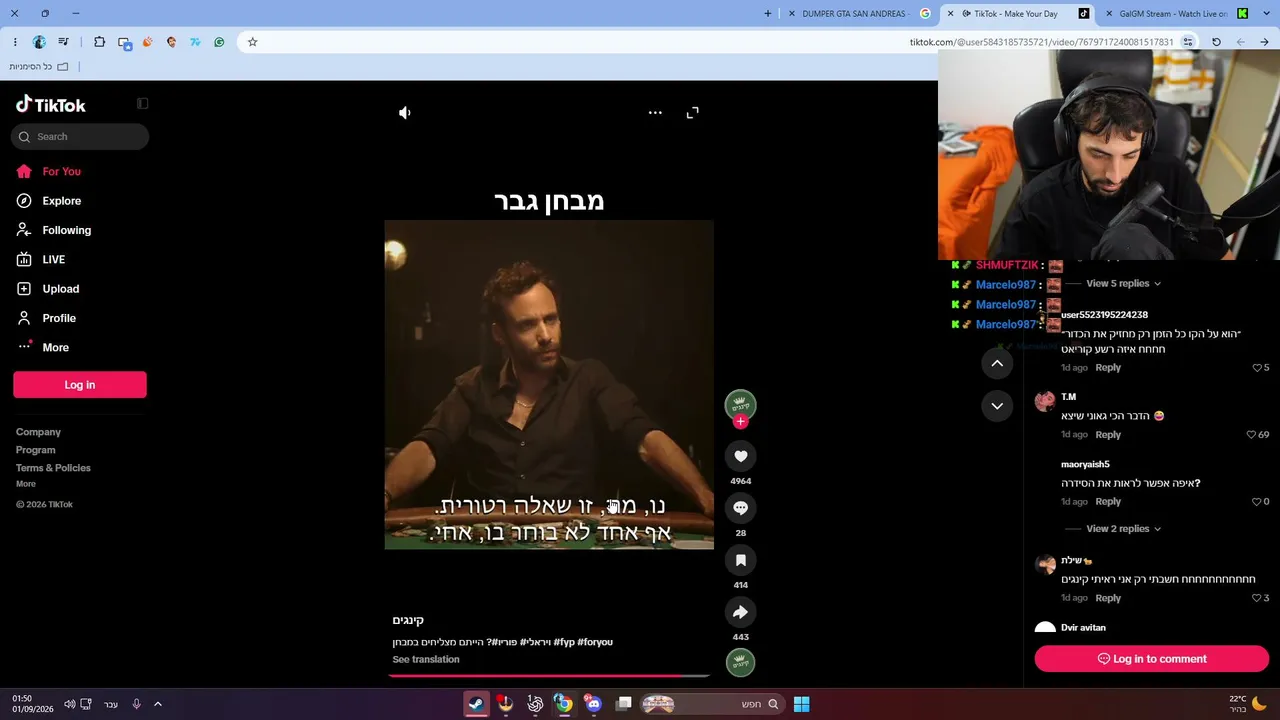Screen dimensions: 1280x720
Task: Bookmark this page with the star icon
Action: [x=253, y=42]
